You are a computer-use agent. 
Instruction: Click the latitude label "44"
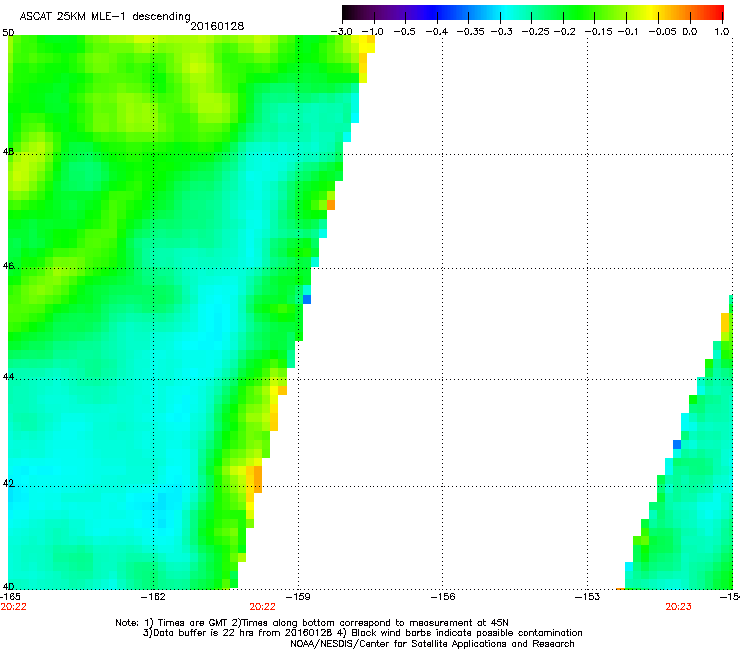[x=8, y=377]
